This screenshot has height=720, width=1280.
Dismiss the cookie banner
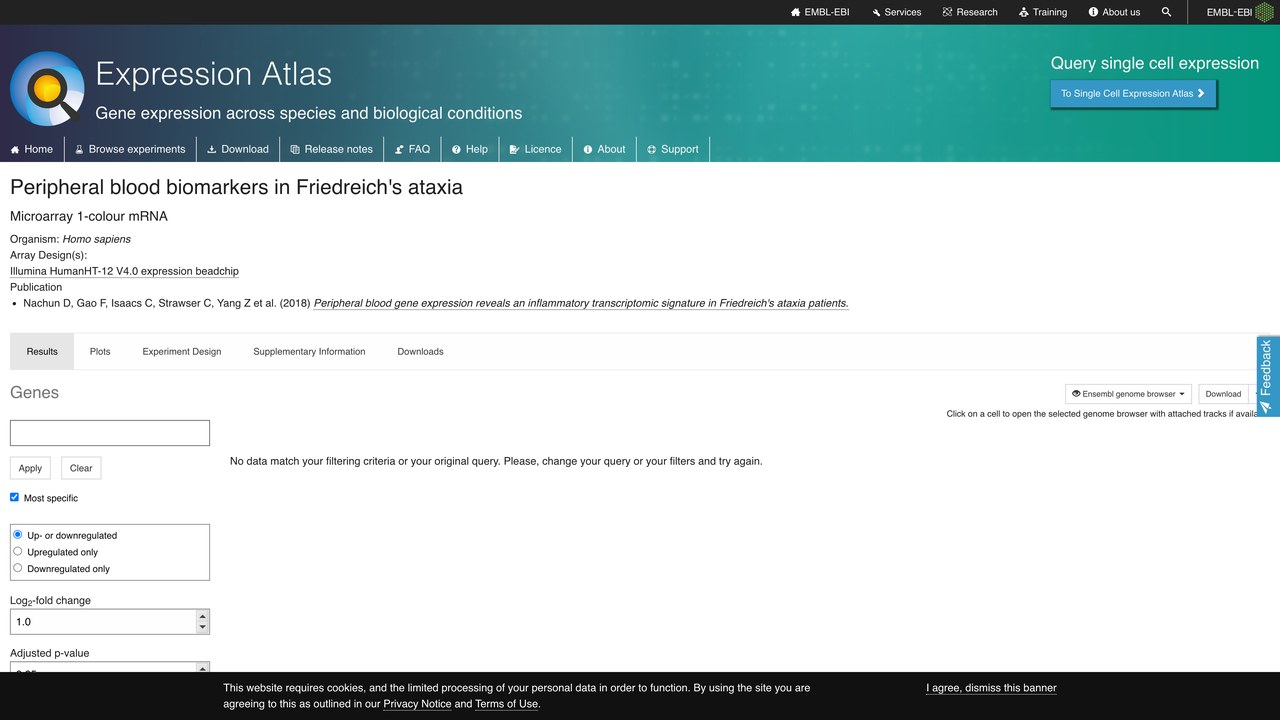click(x=991, y=688)
